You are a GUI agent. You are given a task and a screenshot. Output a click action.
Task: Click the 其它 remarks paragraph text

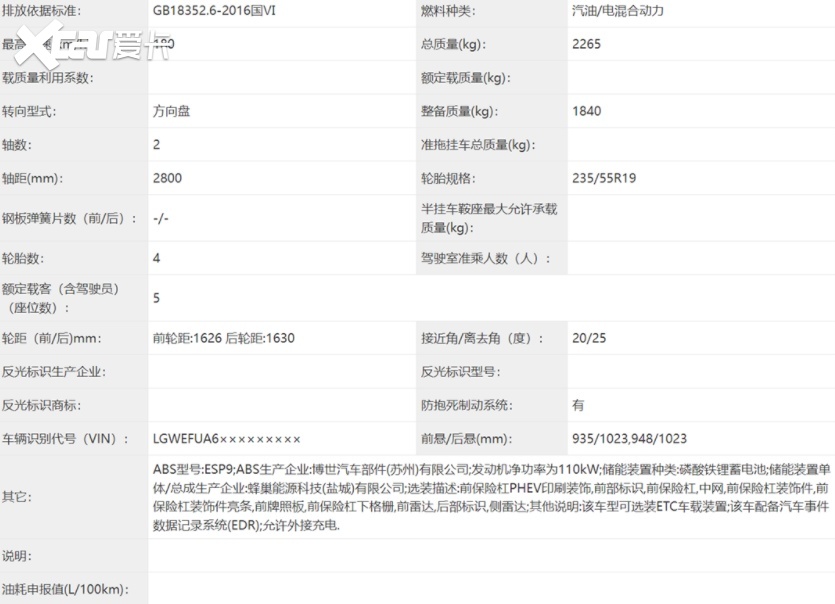point(490,496)
